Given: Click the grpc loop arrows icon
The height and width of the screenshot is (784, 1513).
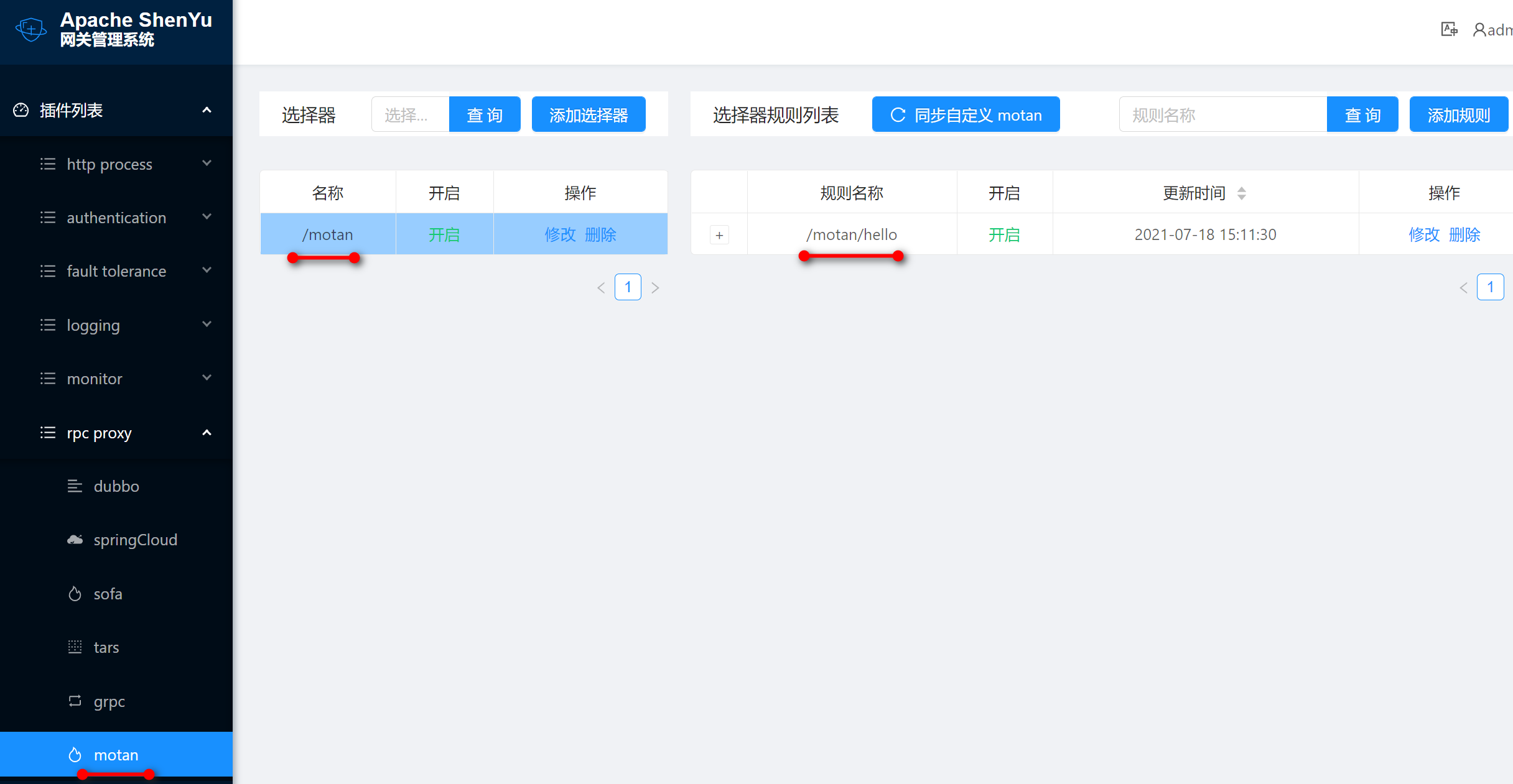Looking at the screenshot, I should coord(75,701).
